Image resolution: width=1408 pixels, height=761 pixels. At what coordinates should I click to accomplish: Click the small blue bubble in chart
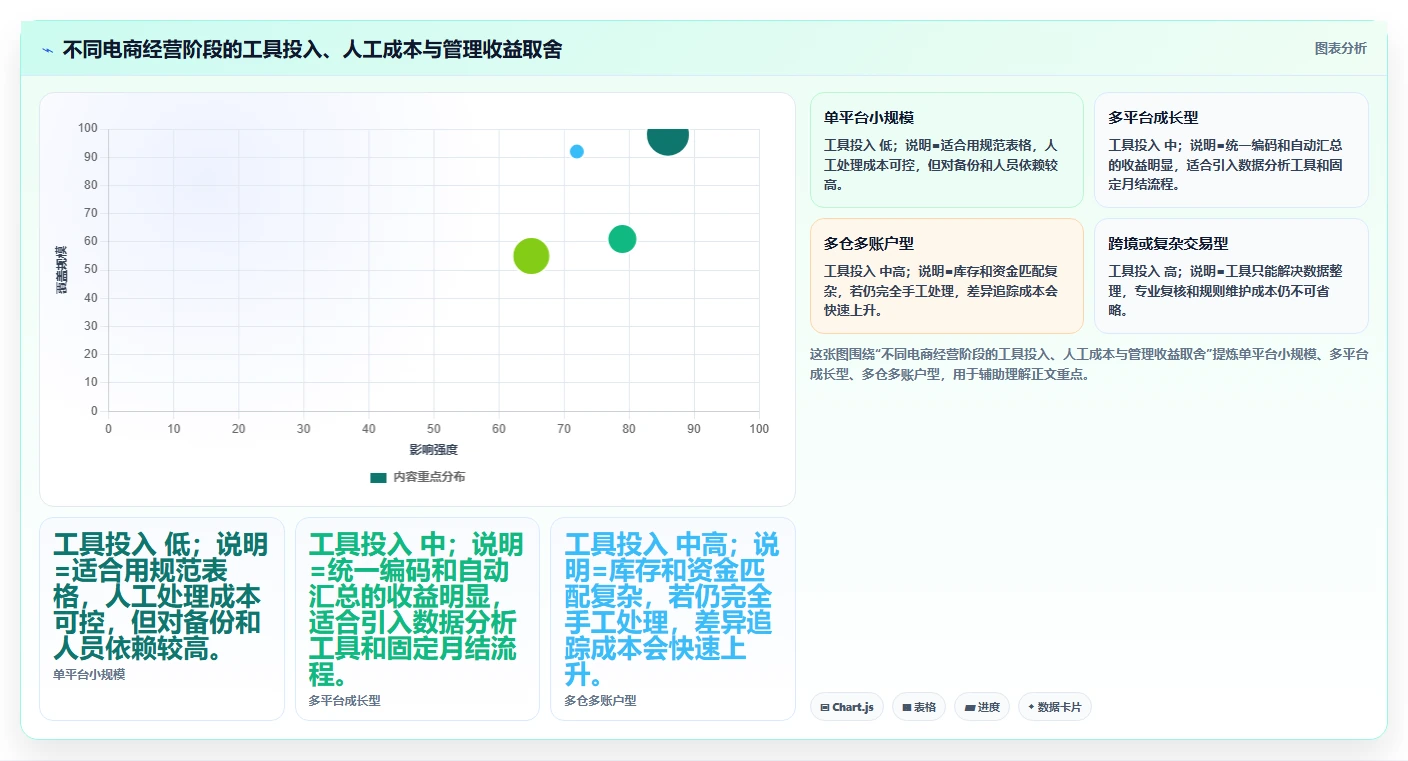point(577,152)
